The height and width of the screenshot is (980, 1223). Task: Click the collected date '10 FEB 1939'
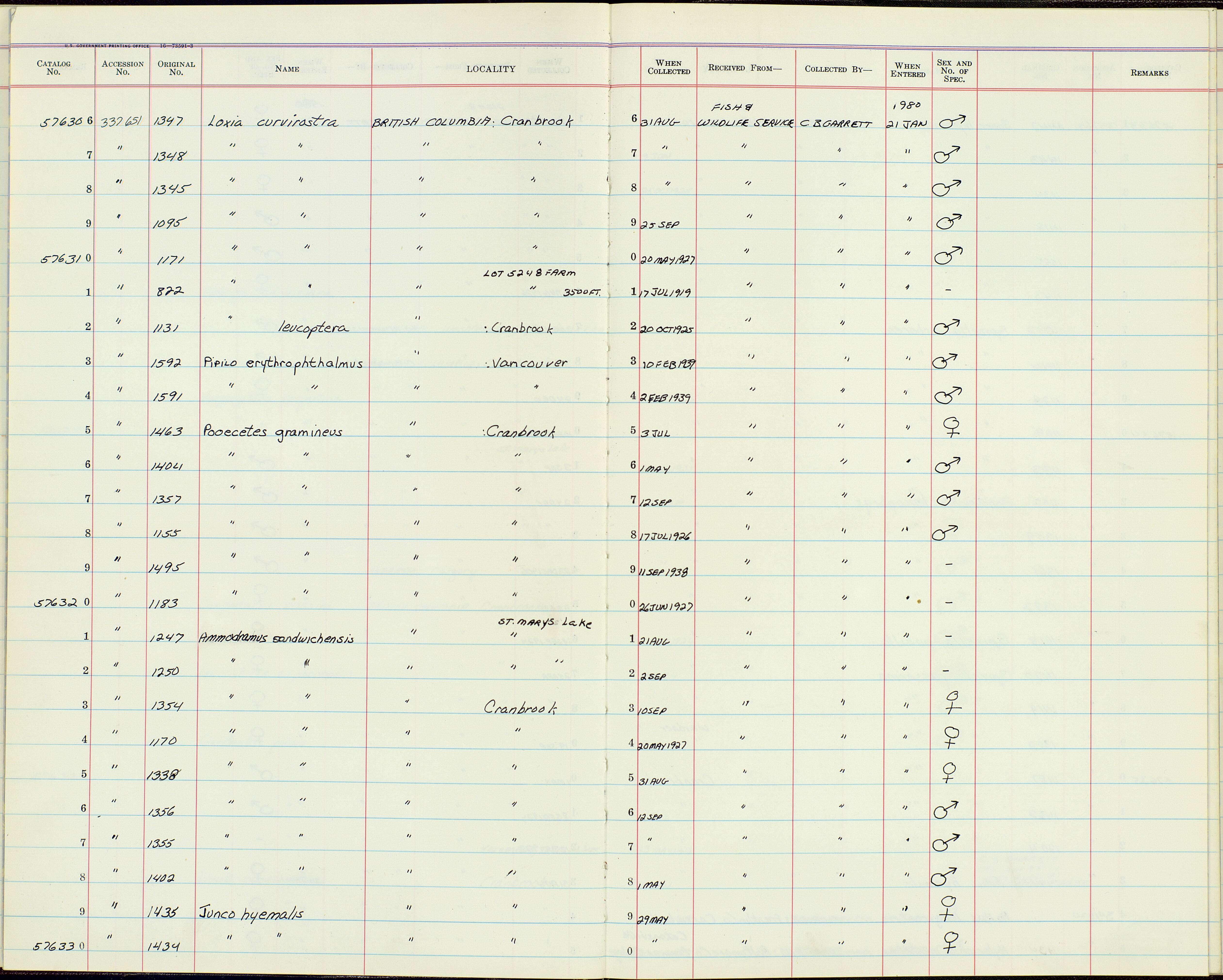(x=669, y=364)
